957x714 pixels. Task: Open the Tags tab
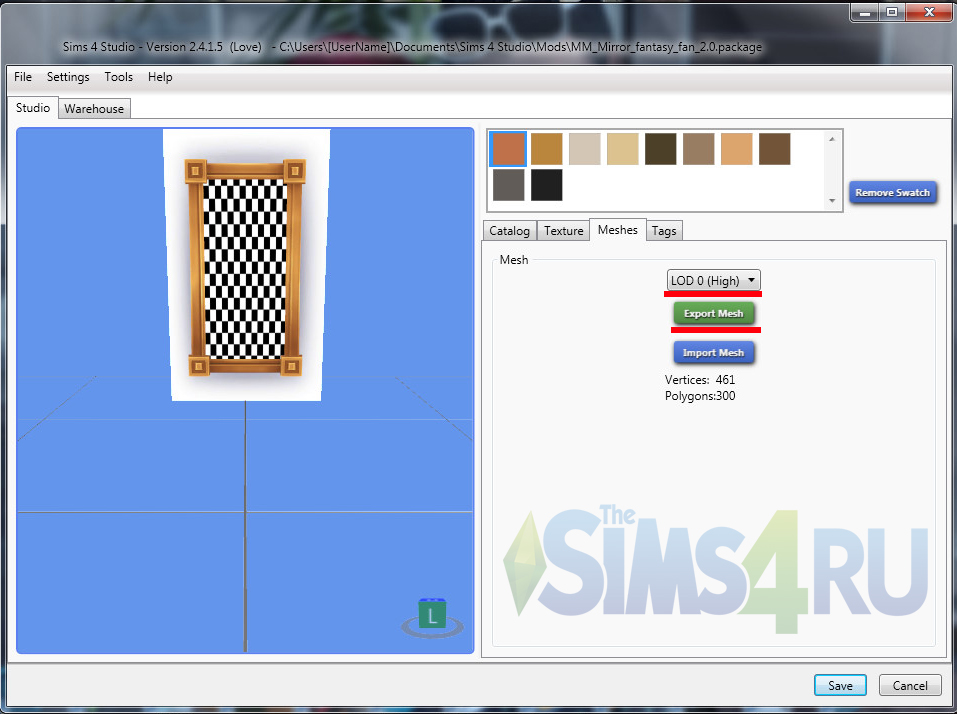[x=664, y=231]
